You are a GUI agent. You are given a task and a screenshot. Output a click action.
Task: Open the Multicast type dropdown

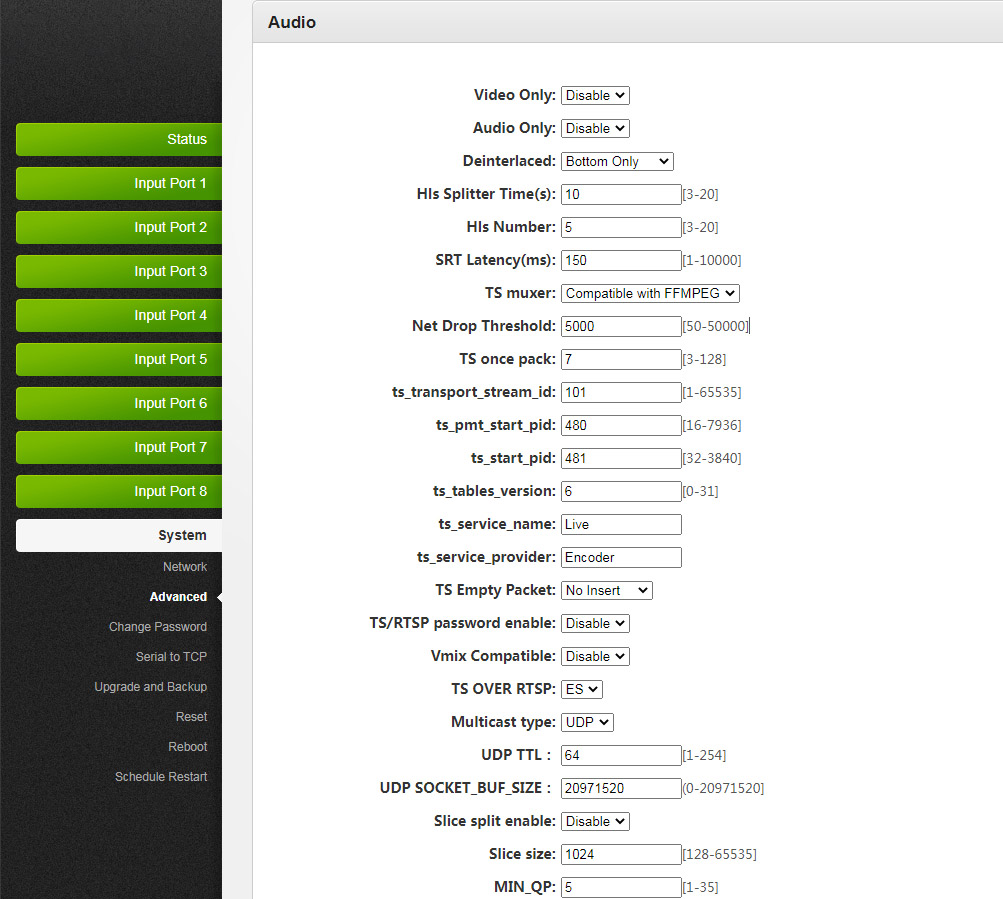tap(587, 722)
